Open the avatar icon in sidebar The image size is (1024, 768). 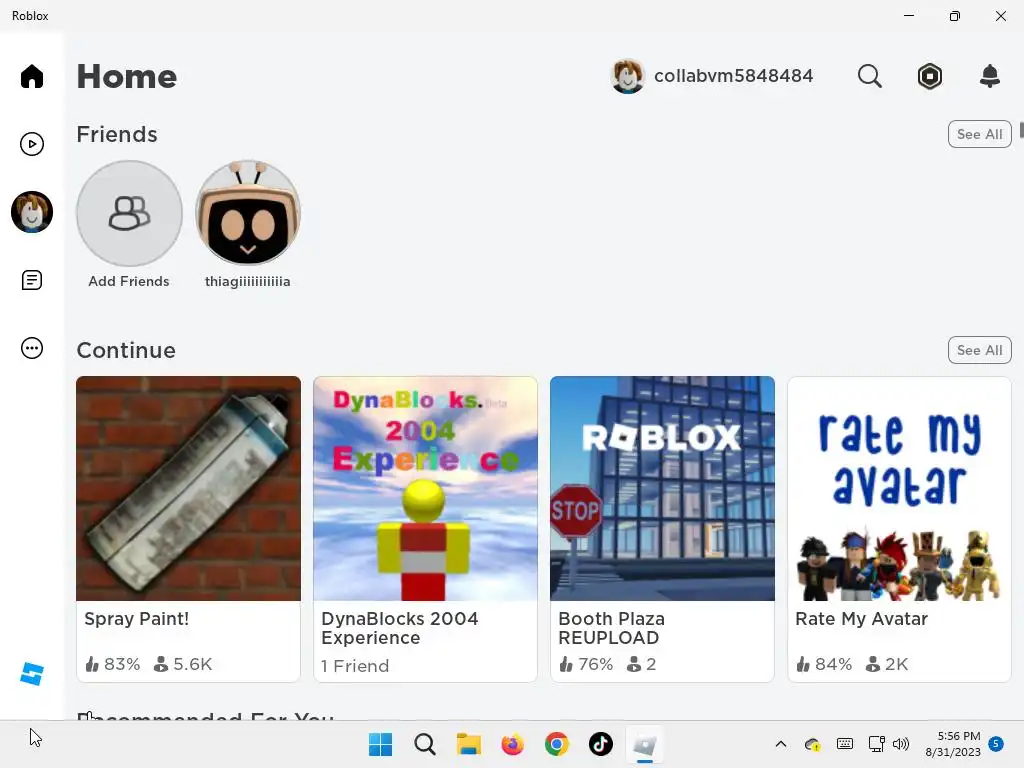coord(31,212)
